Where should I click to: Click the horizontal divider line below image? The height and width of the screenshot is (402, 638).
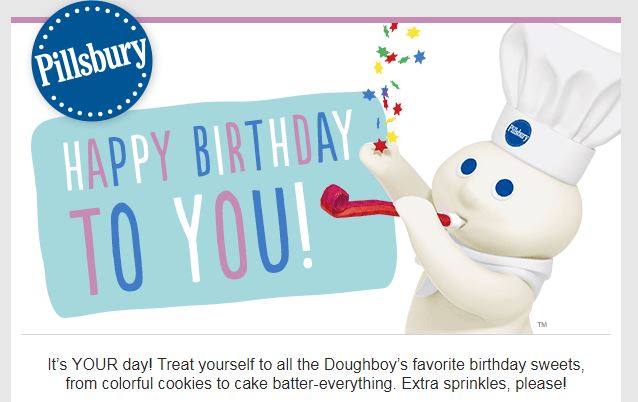(x=316, y=334)
